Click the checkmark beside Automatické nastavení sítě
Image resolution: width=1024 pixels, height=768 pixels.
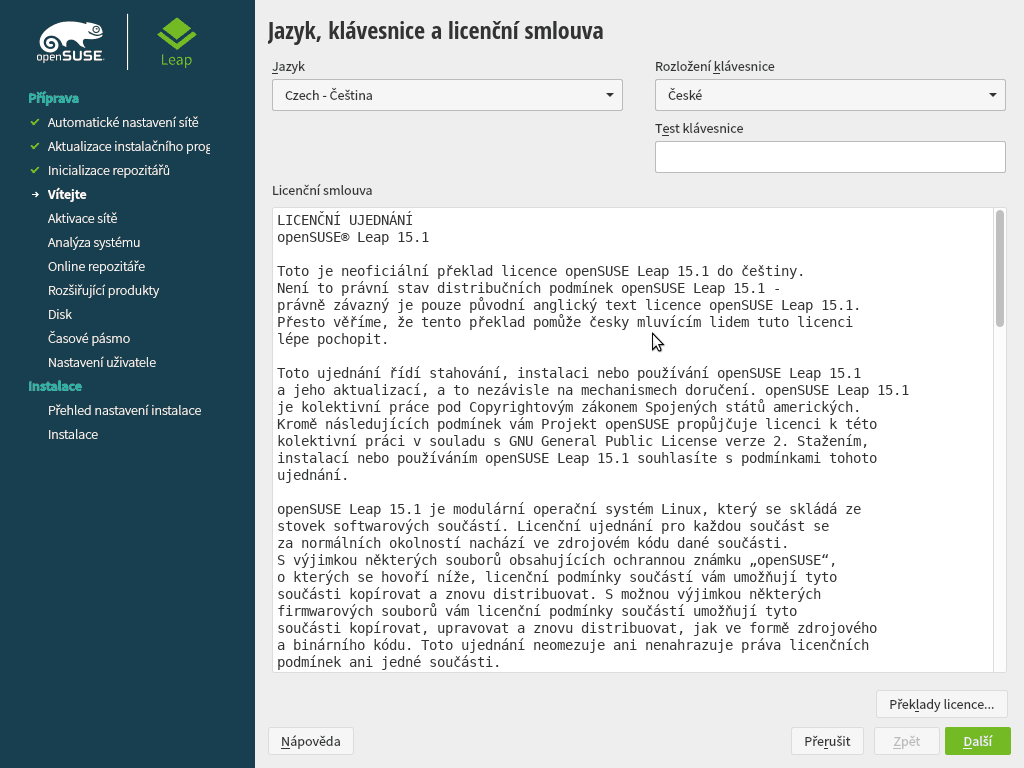36,122
